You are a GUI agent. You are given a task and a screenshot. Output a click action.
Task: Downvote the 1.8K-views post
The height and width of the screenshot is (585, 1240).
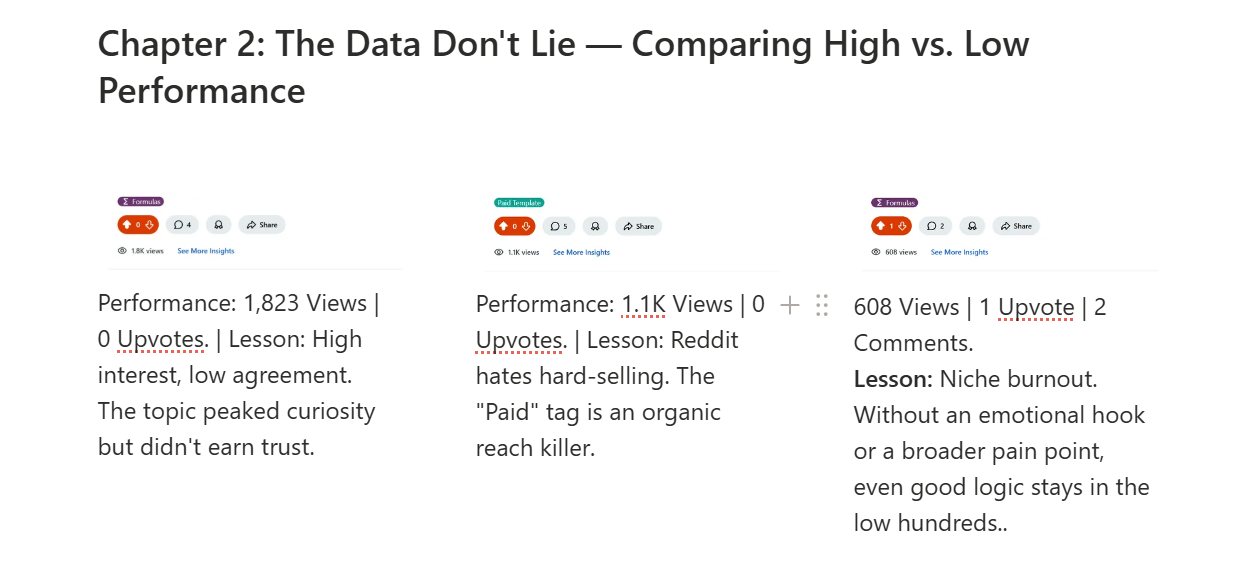[148, 225]
